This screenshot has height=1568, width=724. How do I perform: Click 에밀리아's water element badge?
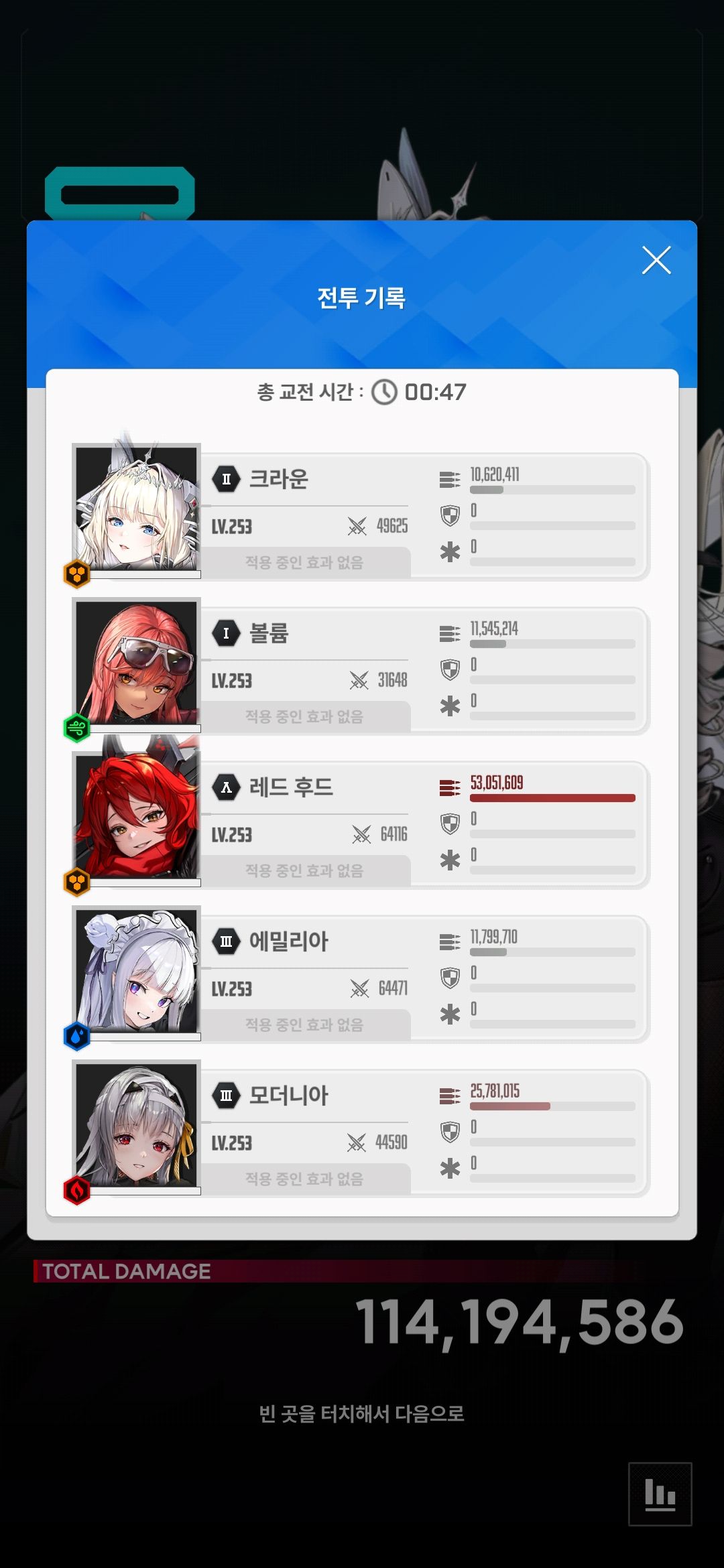77,1037
